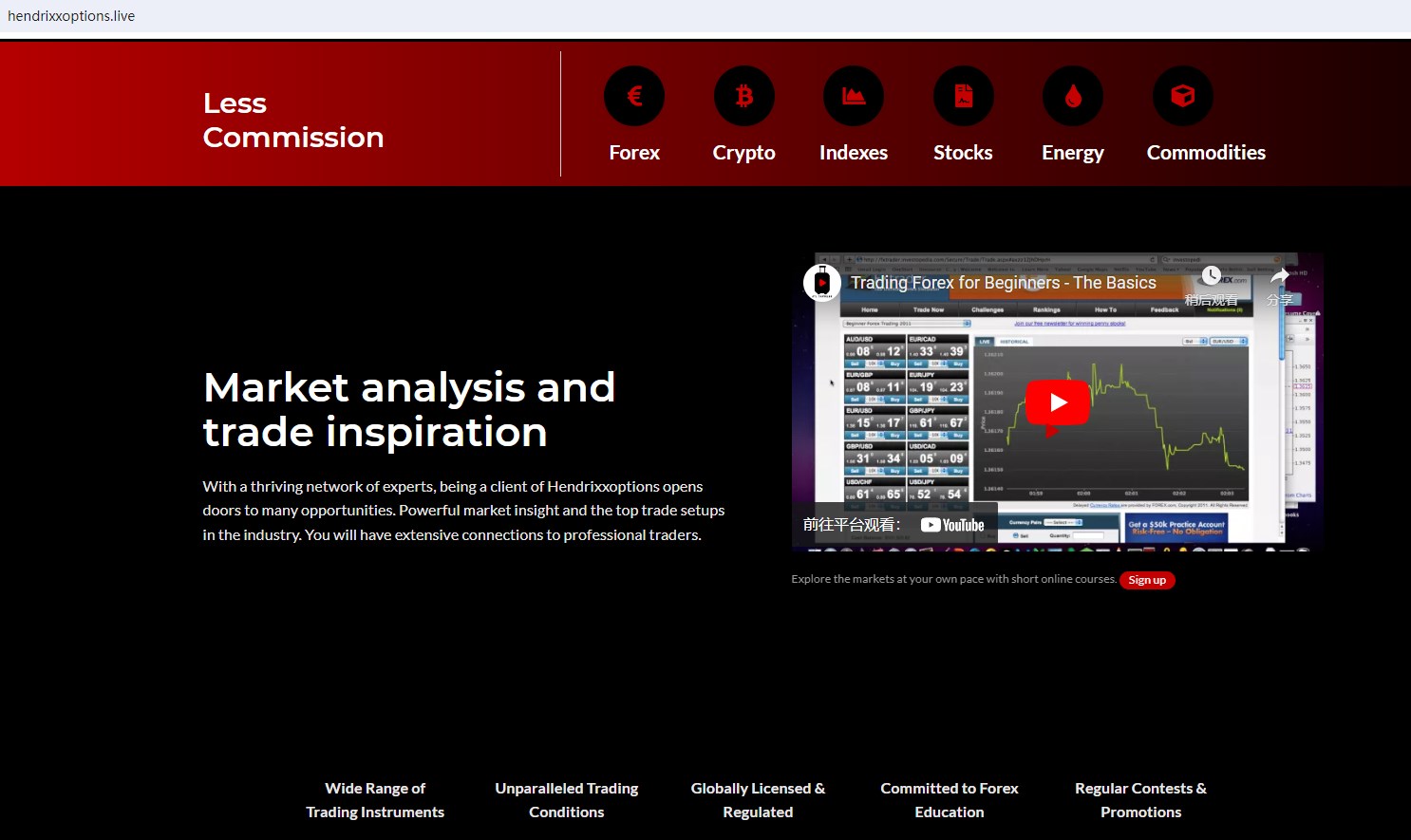Screen dimensions: 1411x840
Task: Click 'Committed to Forex Education' text
Action: [x=950, y=800]
